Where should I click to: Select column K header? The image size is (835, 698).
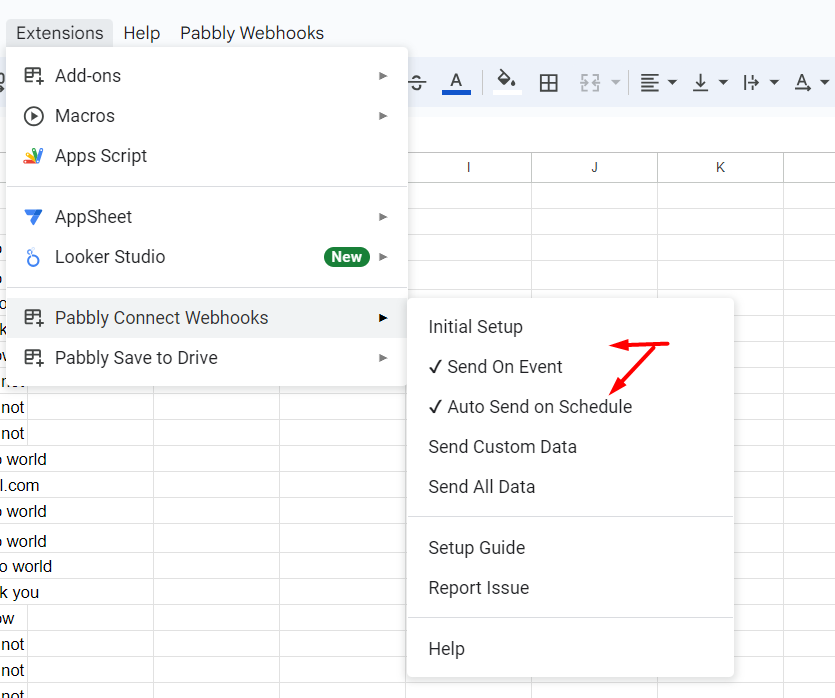[x=721, y=167]
